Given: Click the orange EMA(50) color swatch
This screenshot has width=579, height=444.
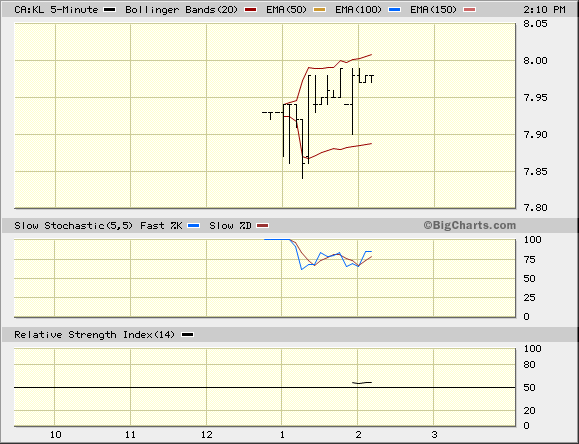Looking at the screenshot, I should click(x=319, y=10).
